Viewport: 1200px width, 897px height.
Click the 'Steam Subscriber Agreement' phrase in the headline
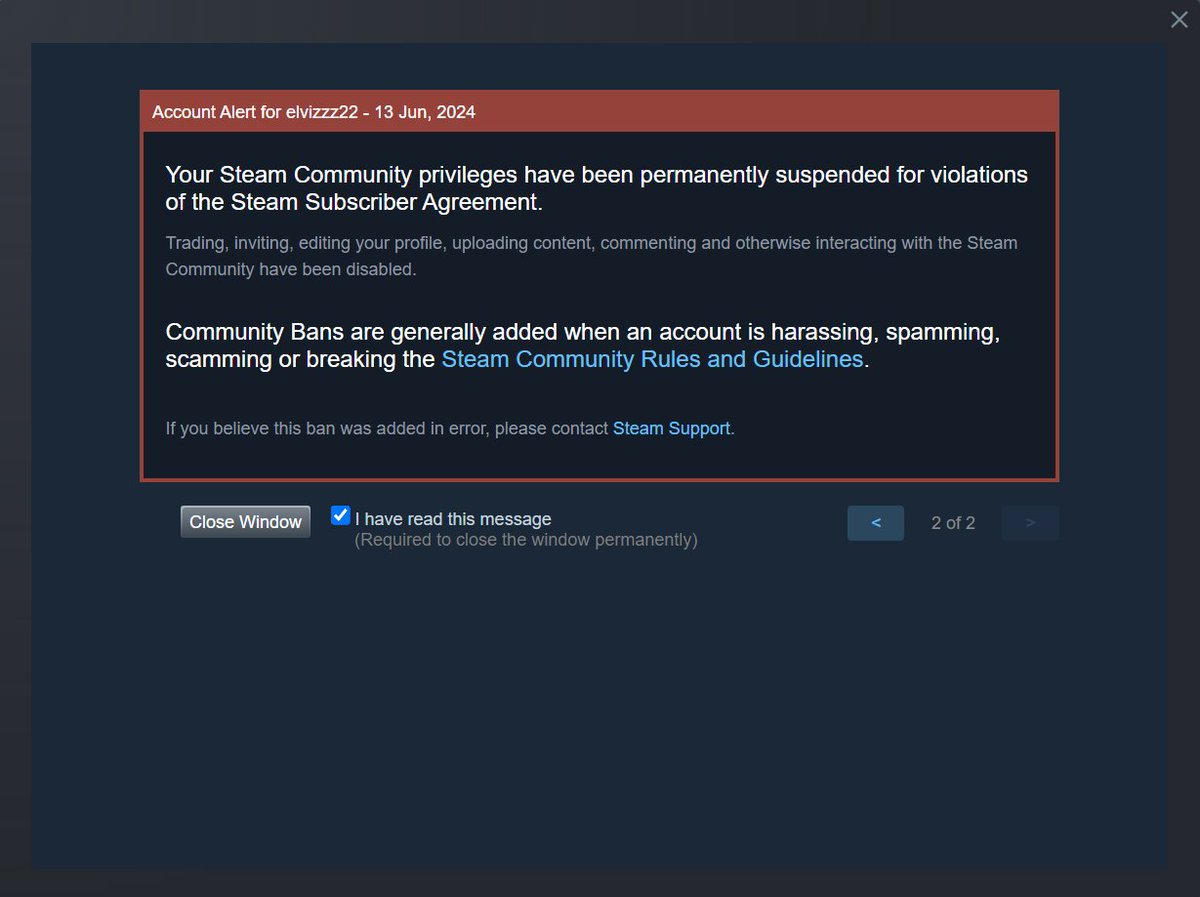coord(384,202)
